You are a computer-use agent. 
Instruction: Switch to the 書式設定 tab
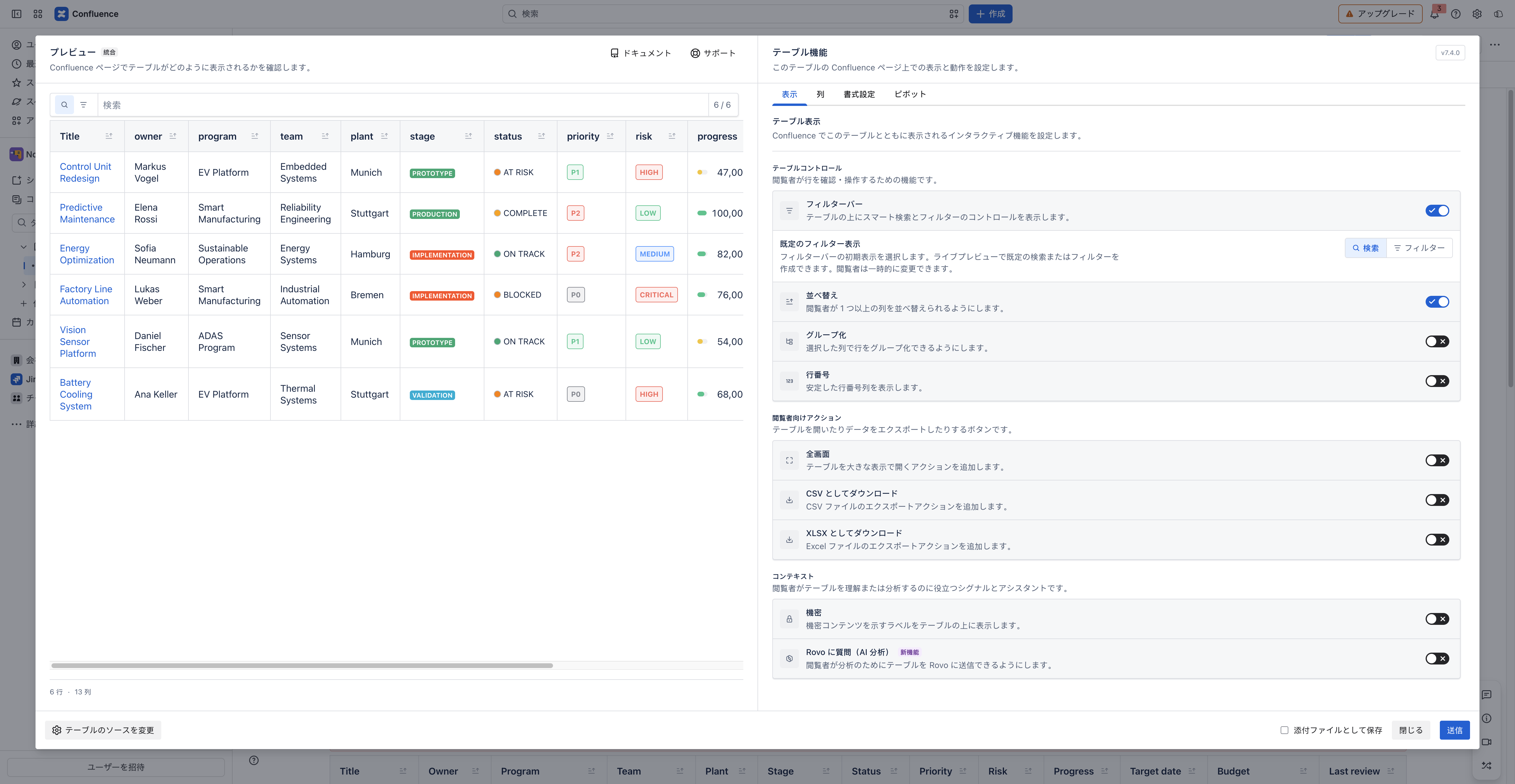tap(859, 94)
